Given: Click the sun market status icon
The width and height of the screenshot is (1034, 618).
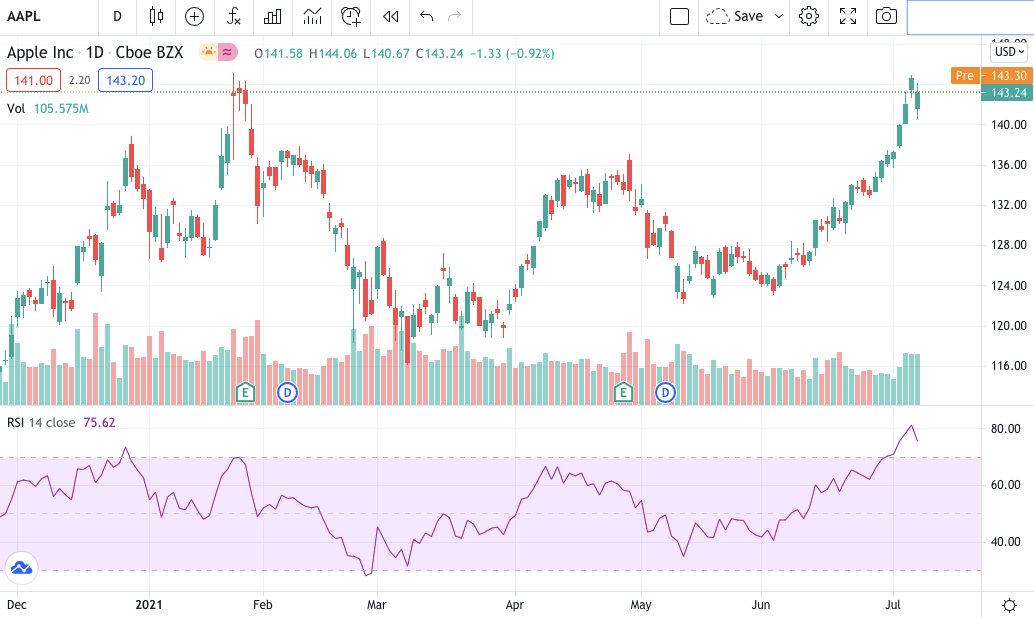Looking at the screenshot, I should point(209,52).
